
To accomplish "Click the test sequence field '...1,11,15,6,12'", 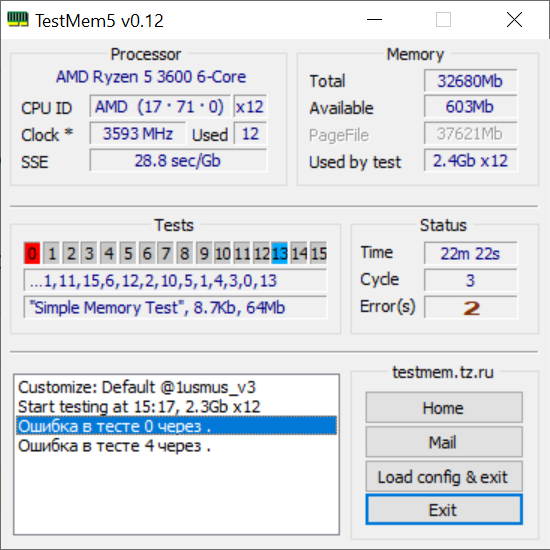I will pos(175,280).
